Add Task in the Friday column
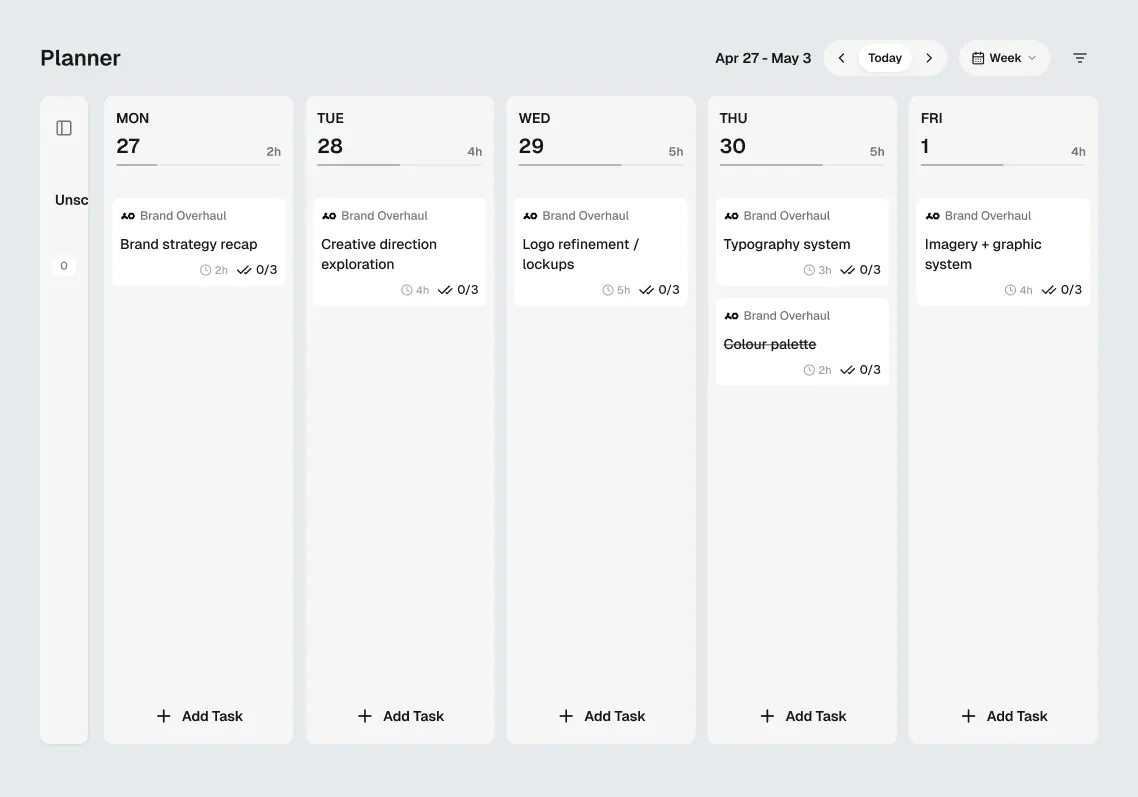The image size is (1138, 797). pos(1003,716)
